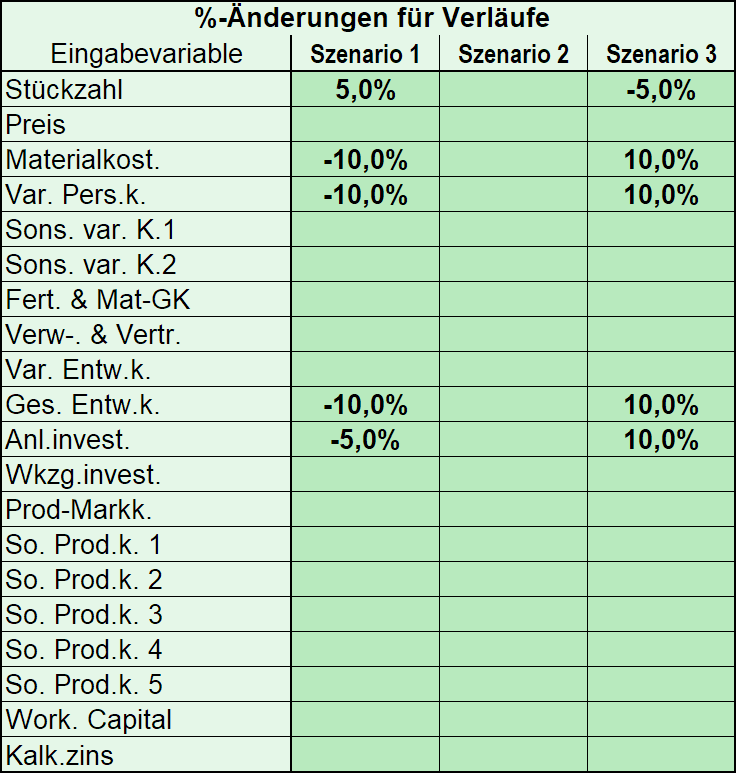The width and height of the screenshot is (736, 773).
Task: Click the Kalk.zins row label
Action: click(59, 755)
